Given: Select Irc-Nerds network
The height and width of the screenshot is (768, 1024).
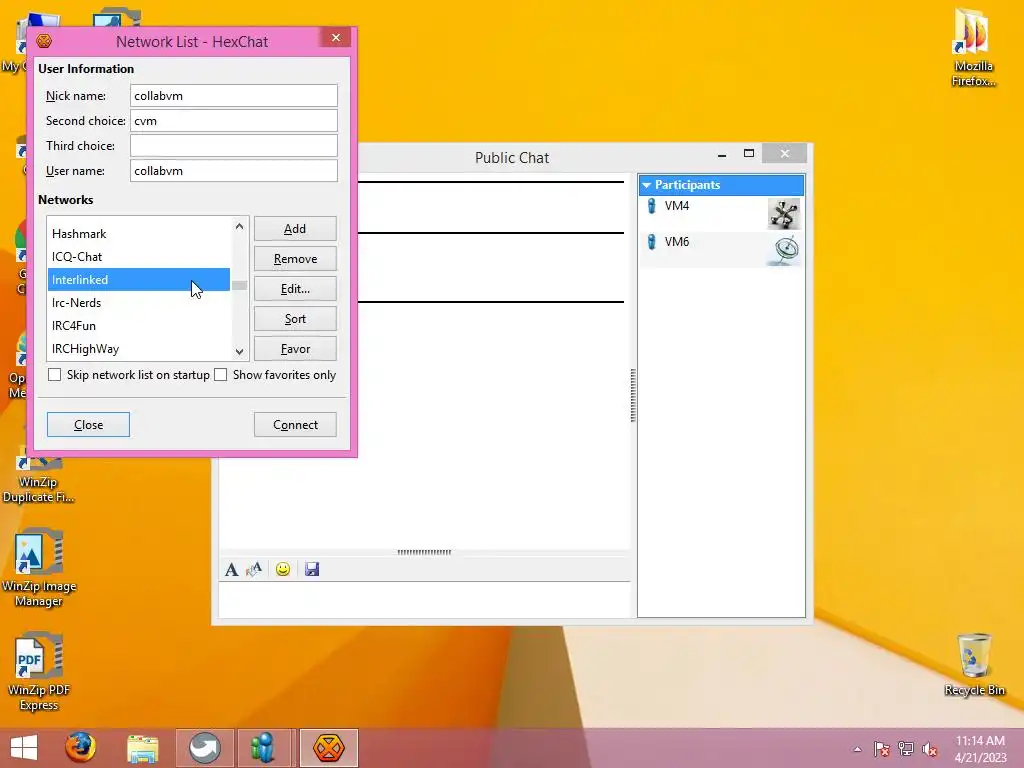Looking at the screenshot, I should pos(138,302).
